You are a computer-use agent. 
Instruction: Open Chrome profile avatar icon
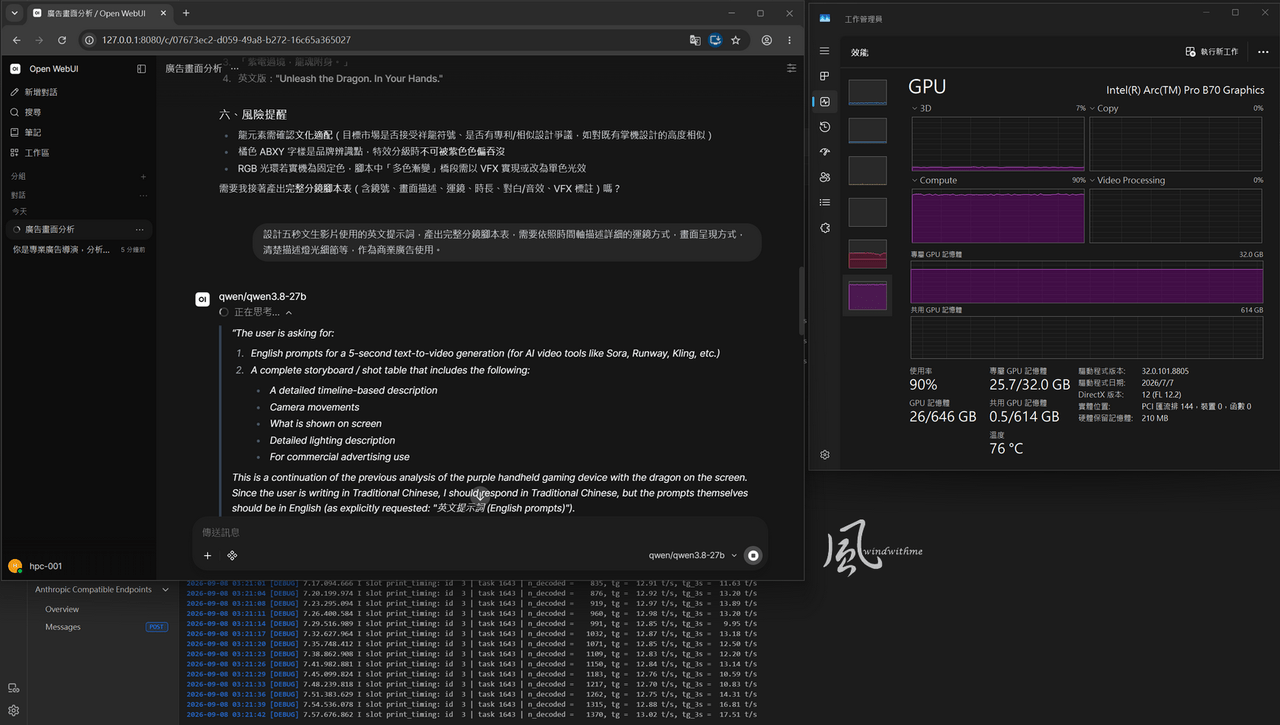click(x=767, y=40)
